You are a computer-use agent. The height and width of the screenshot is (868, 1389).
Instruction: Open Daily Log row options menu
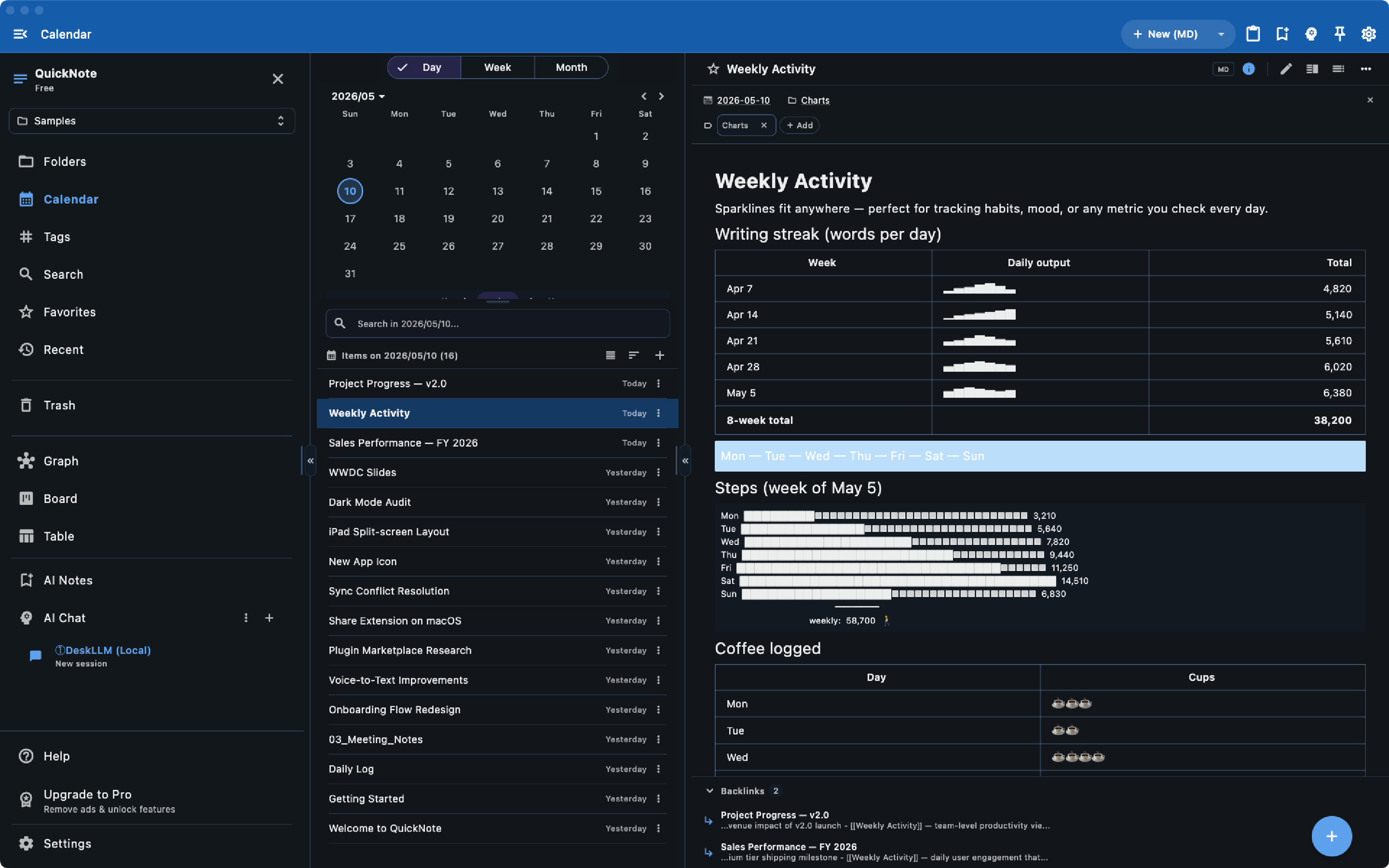[x=658, y=769]
